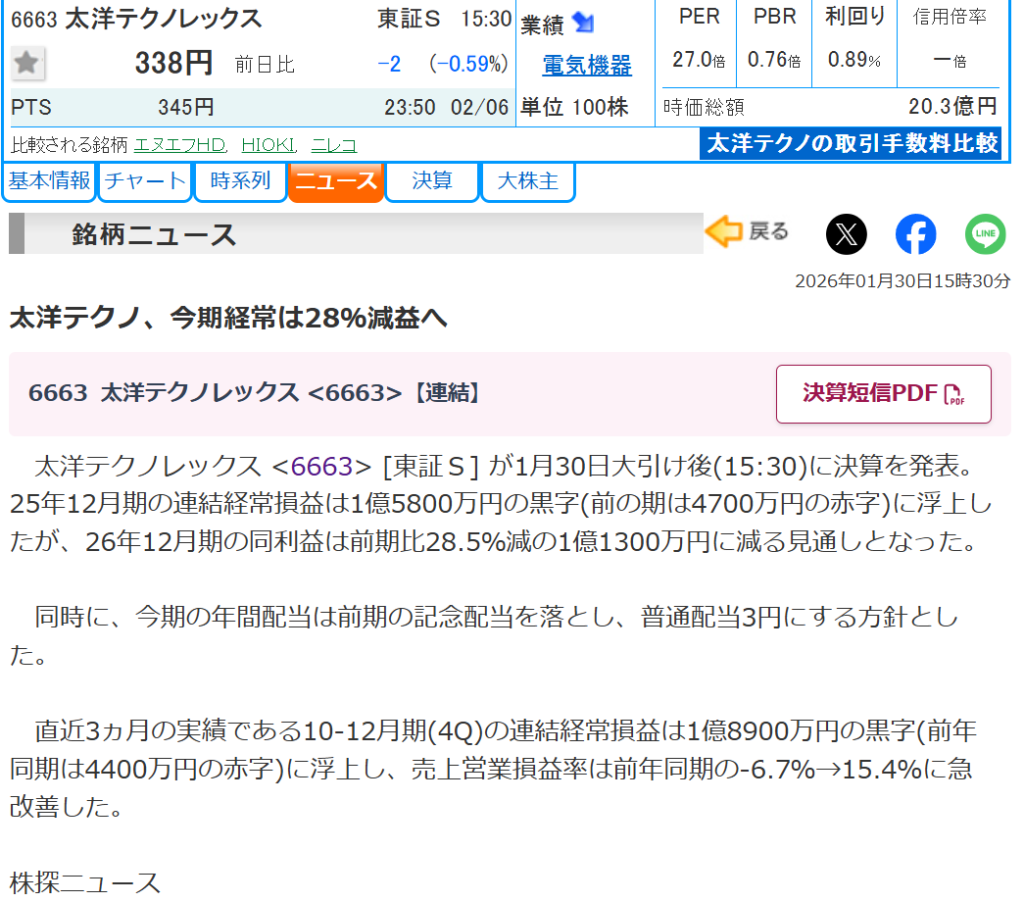Share the article on Facebook
Screen dimensions: 1024x902
pos(915,235)
